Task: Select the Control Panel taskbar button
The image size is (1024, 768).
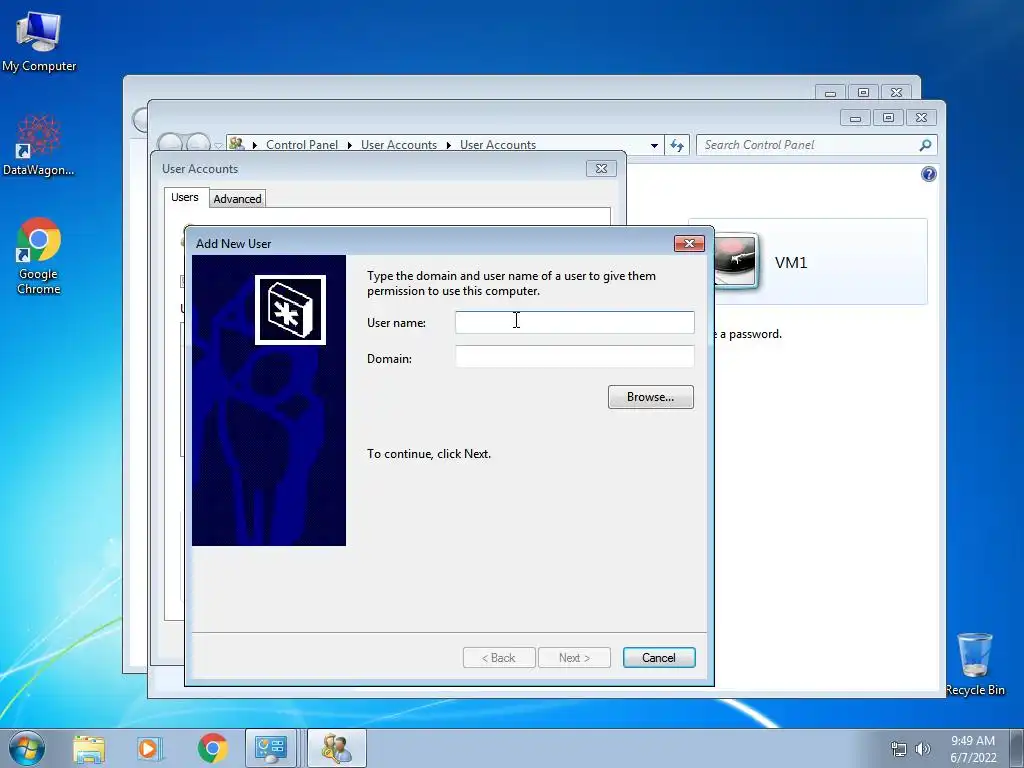Action: [x=271, y=748]
